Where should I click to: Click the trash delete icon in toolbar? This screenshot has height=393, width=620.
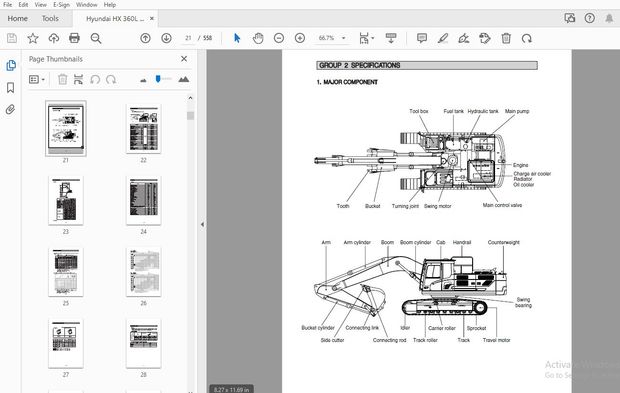pyautogui.click(x=506, y=38)
